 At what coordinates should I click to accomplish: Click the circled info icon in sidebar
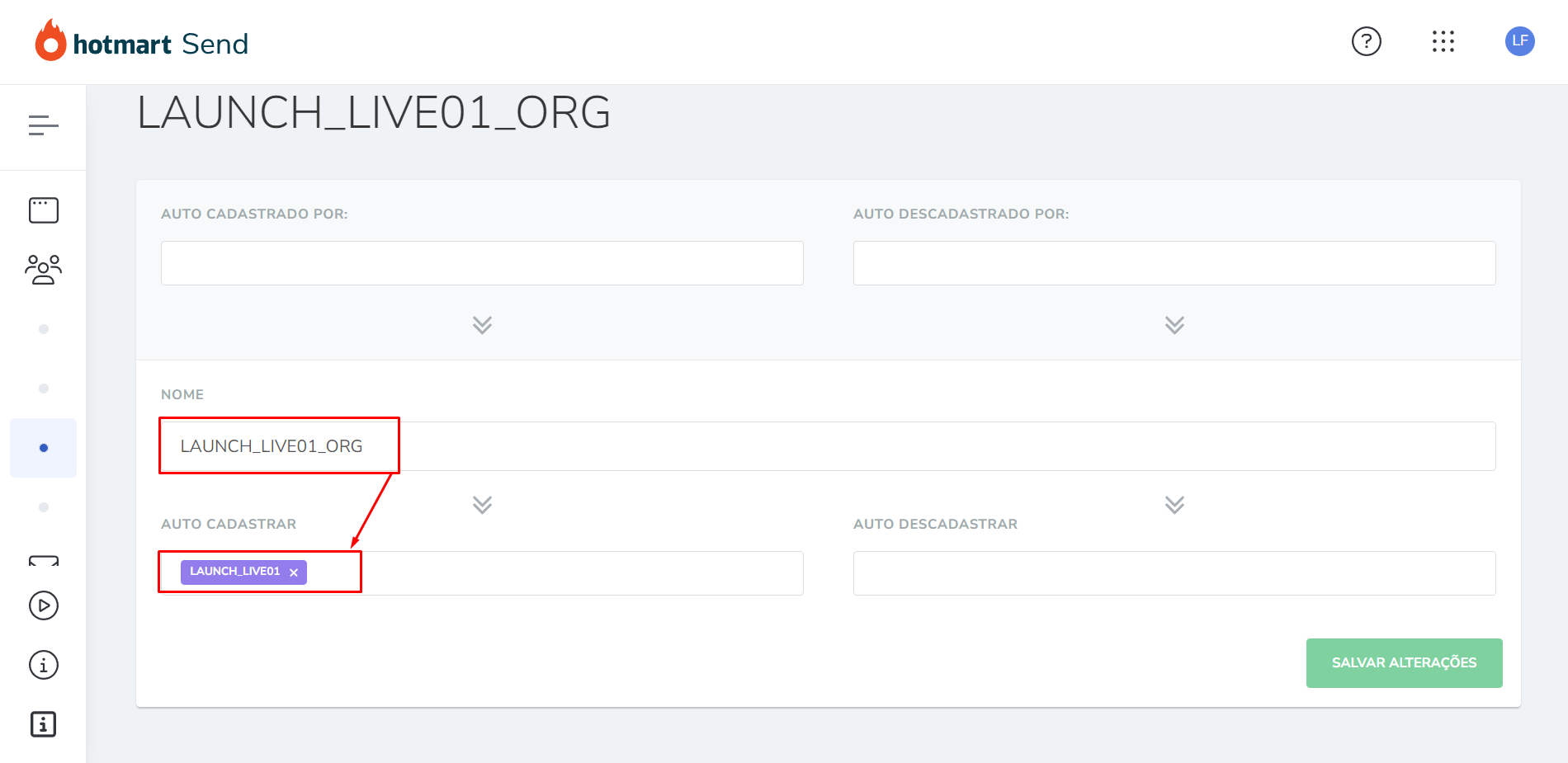[44, 665]
